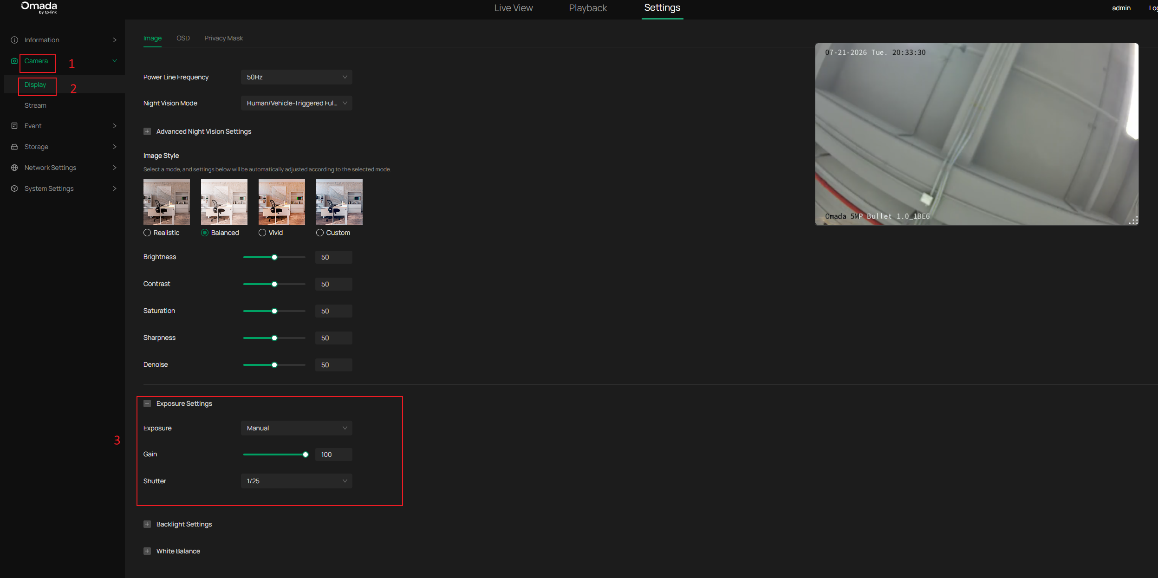This screenshot has height=578, width=1158.
Task: Select the Custom image style
Action: click(320, 233)
